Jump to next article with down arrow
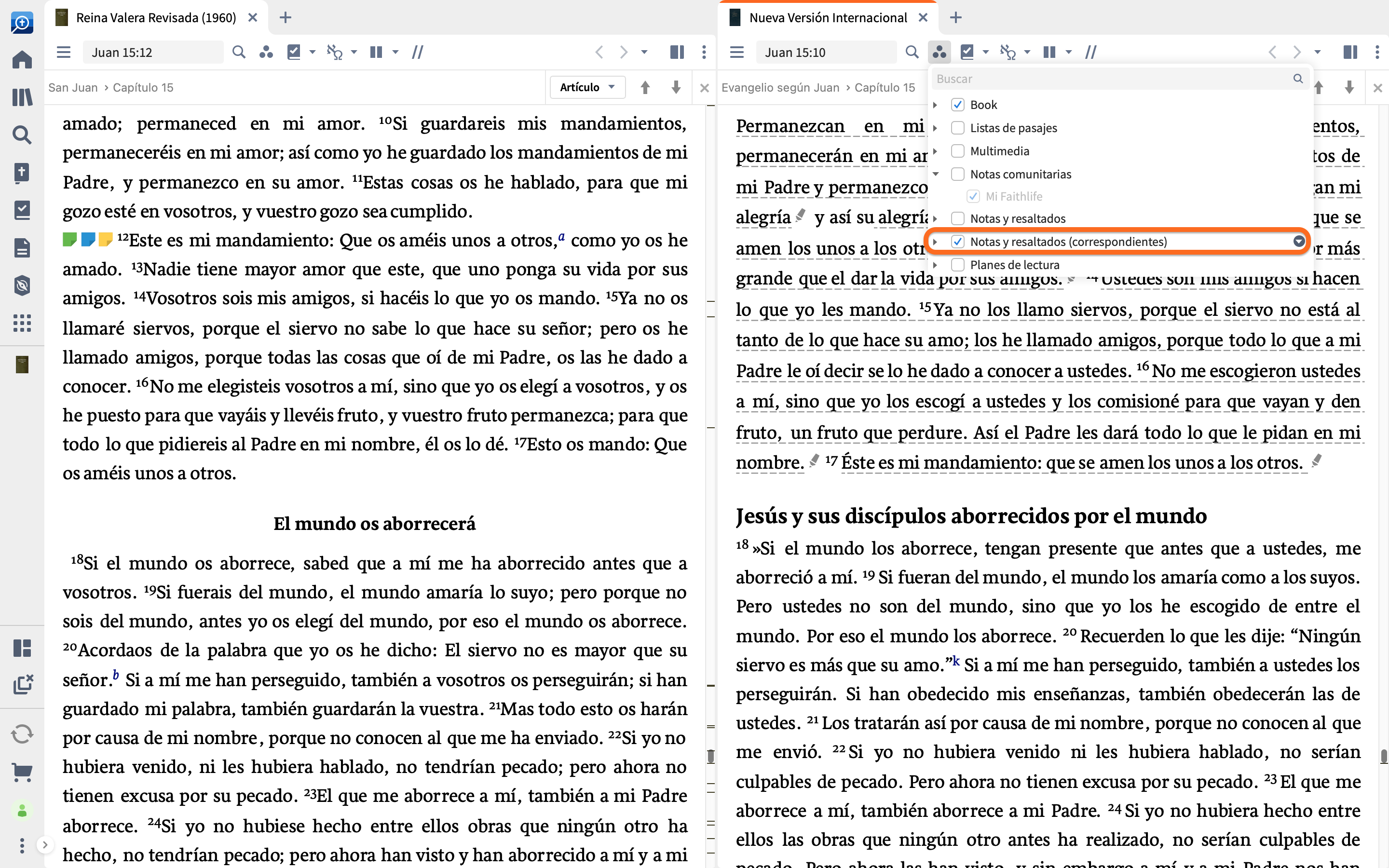 coord(676,87)
